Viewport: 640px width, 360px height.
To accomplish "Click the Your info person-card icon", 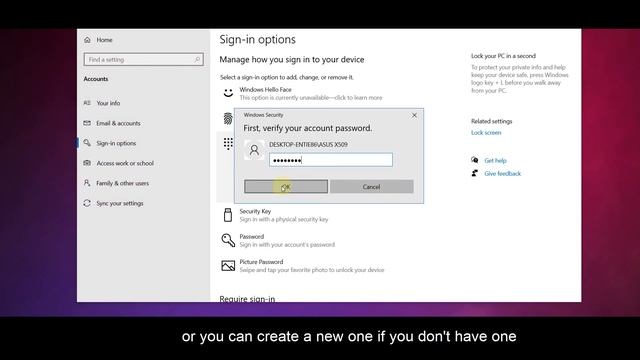I will click(x=87, y=103).
